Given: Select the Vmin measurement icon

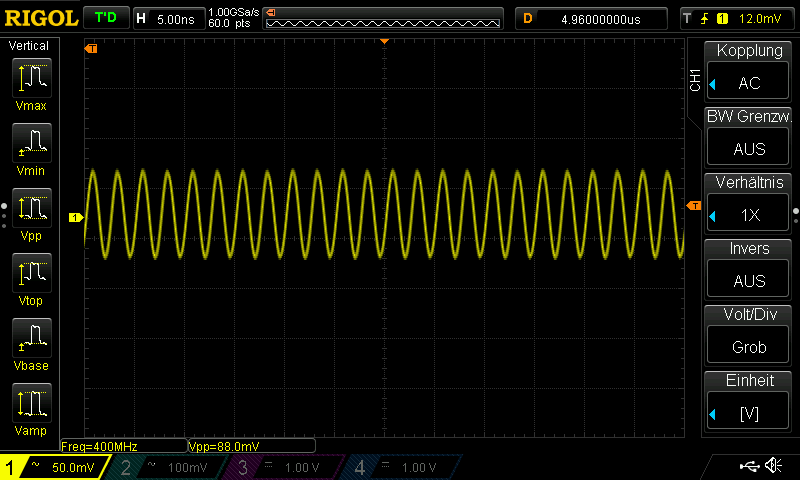Looking at the screenshot, I should coord(31,142).
